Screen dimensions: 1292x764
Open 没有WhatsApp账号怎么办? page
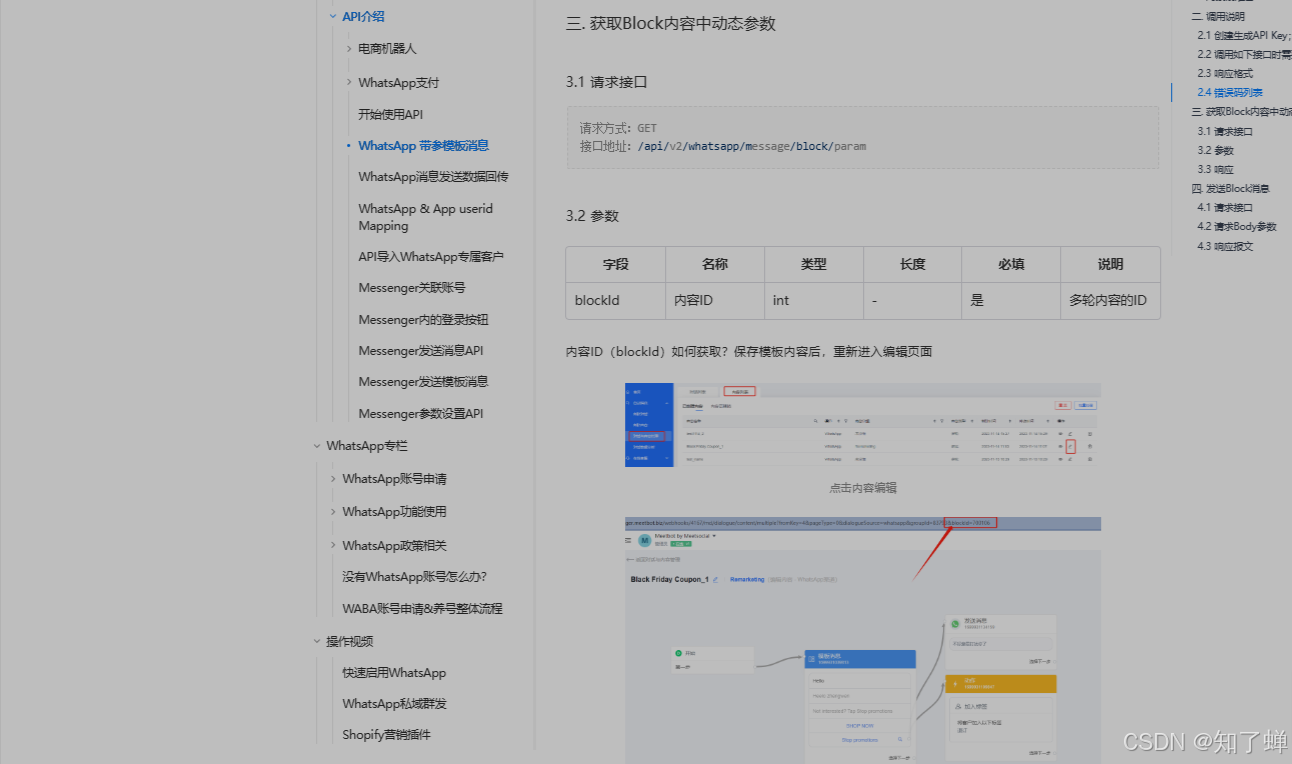point(415,577)
